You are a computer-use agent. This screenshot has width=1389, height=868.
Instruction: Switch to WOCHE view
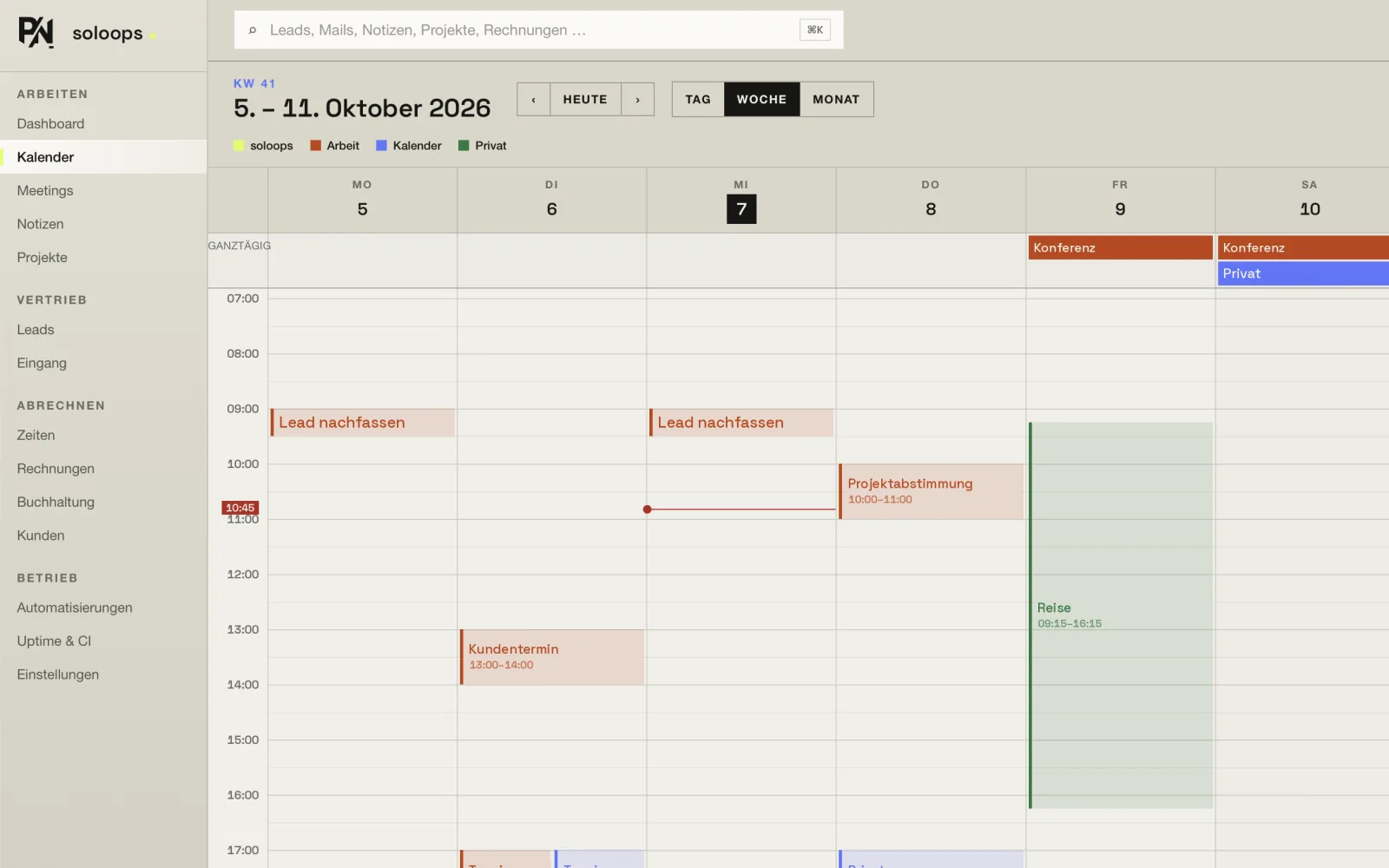(x=761, y=99)
